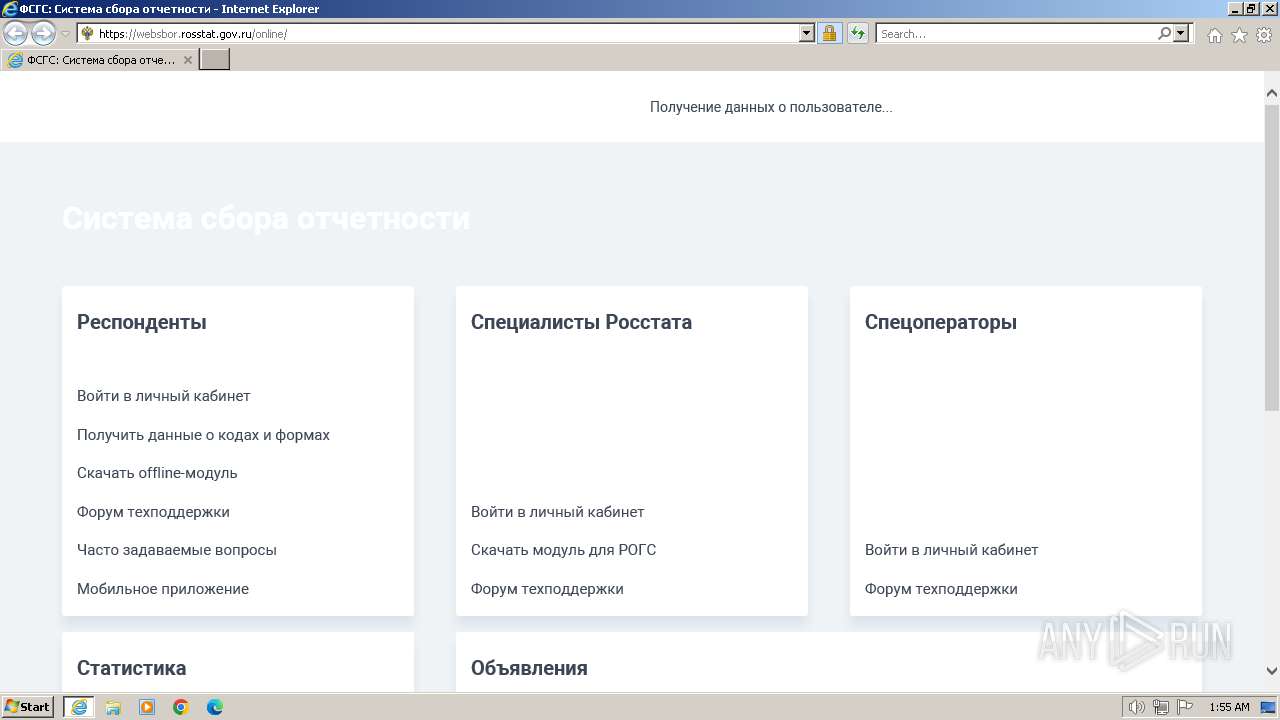Click the IE Forward navigation arrow
Image resolution: width=1280 pixels, height=720 pixels.
[x=43, y=33]
